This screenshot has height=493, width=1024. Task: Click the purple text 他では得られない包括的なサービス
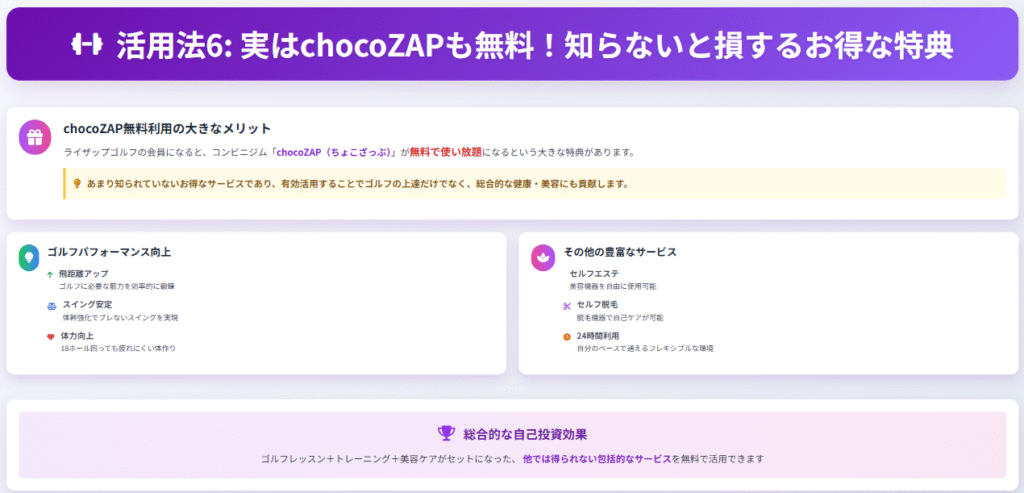point(597,458)
